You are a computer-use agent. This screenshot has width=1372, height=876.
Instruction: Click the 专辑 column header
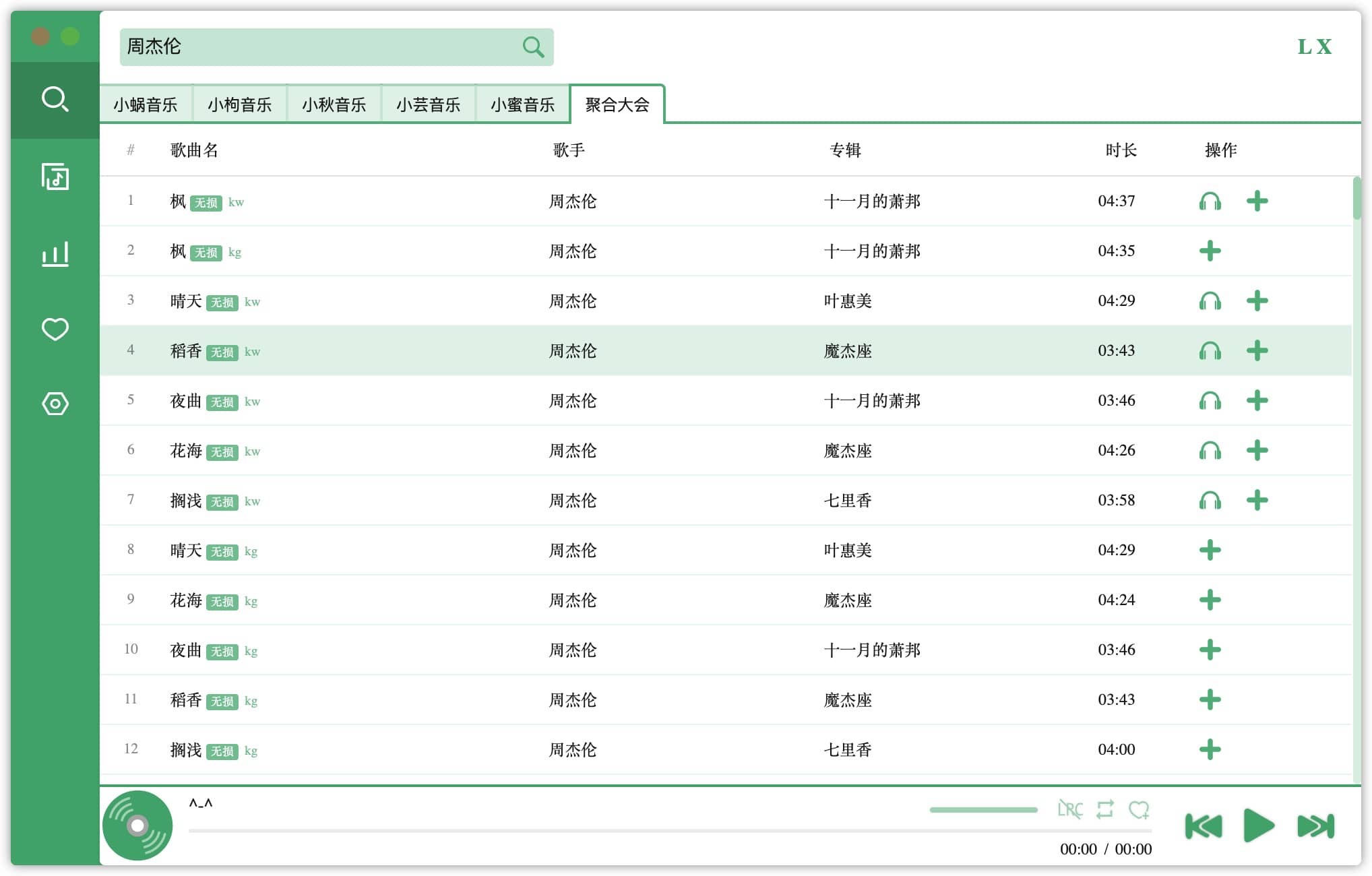(845, 150)
